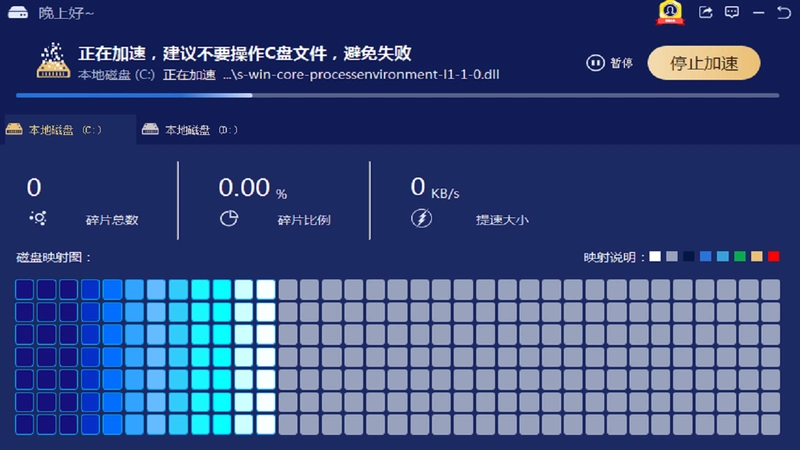Click the return back arrow icon
This screenshot has width=800, height=450.
pos(784,12)
